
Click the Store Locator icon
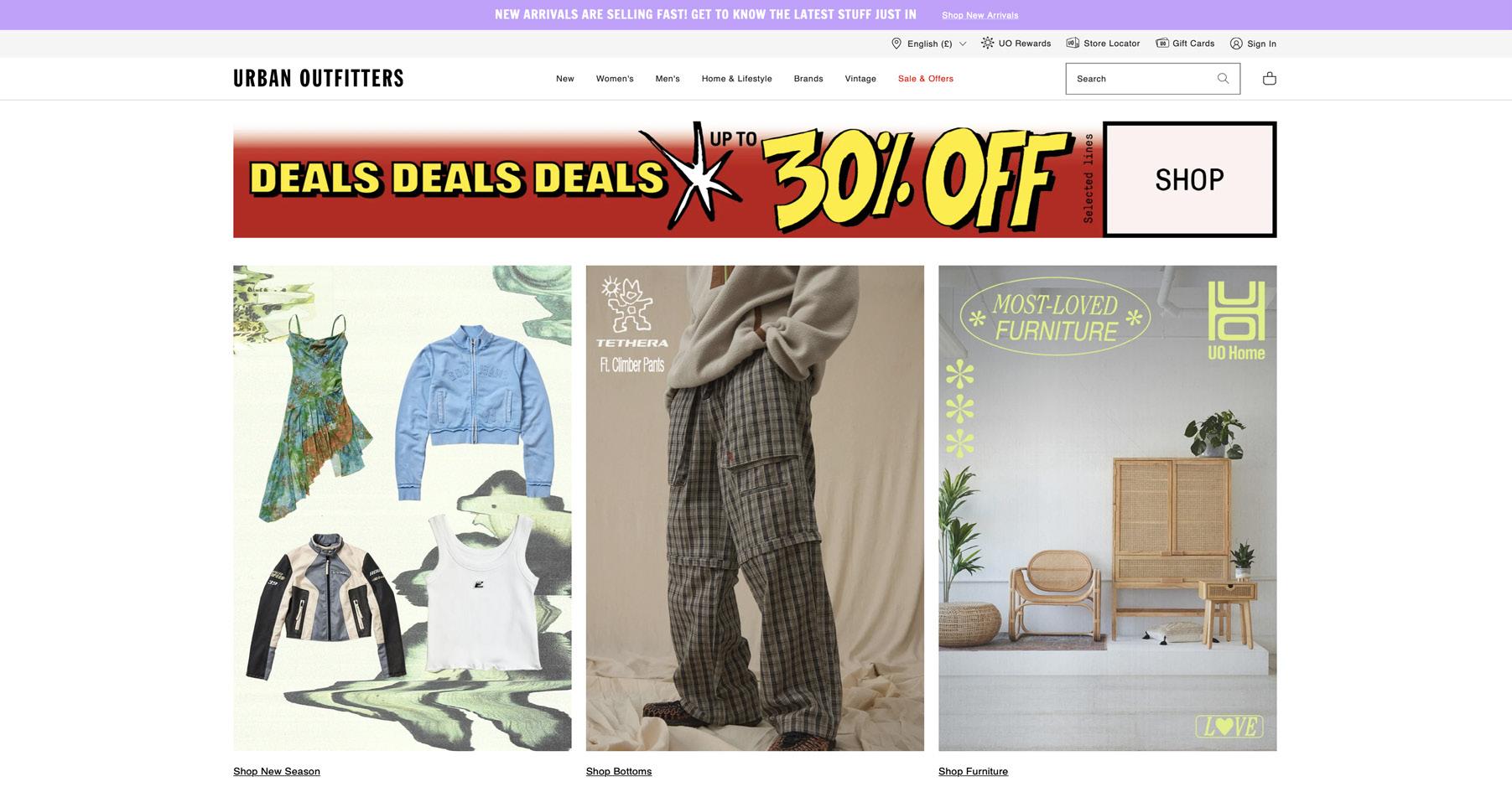[x=1073, y=43]
